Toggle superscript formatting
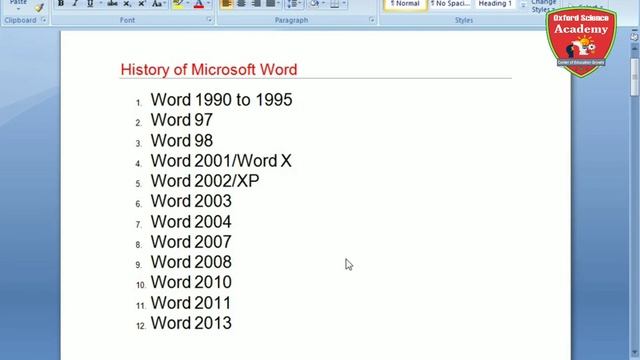The image size is (640, 360). click(142, 4)
